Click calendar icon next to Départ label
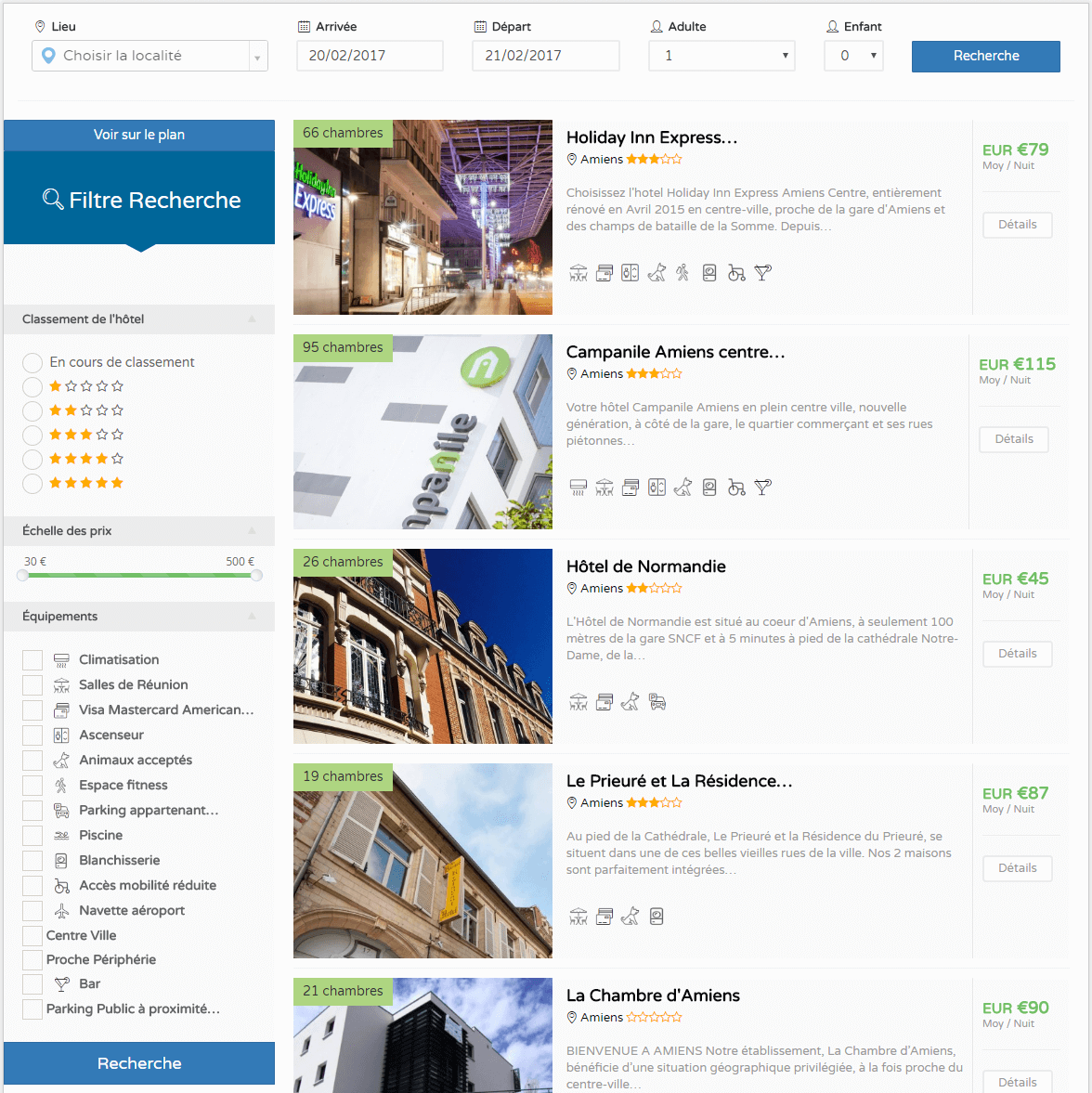The height and width of the screenshot is (1093, 1092). click(x=480, y=27)
